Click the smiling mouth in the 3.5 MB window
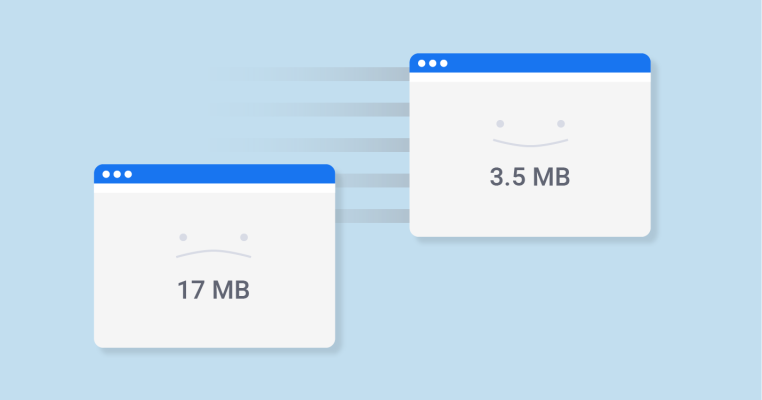The image size is (762, 400). [530, 143]
